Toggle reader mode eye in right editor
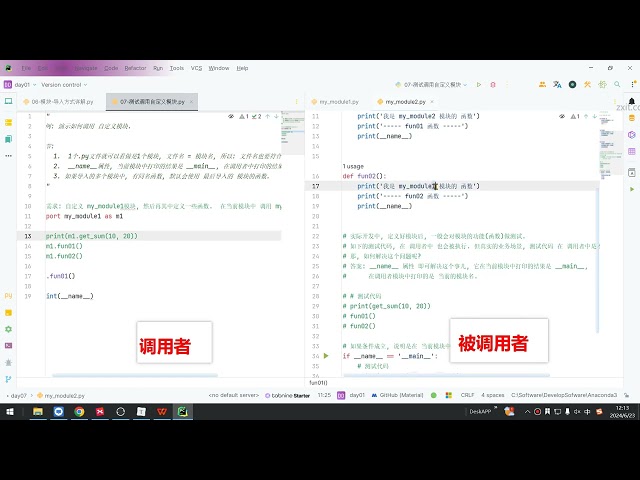 coord(562,116)
